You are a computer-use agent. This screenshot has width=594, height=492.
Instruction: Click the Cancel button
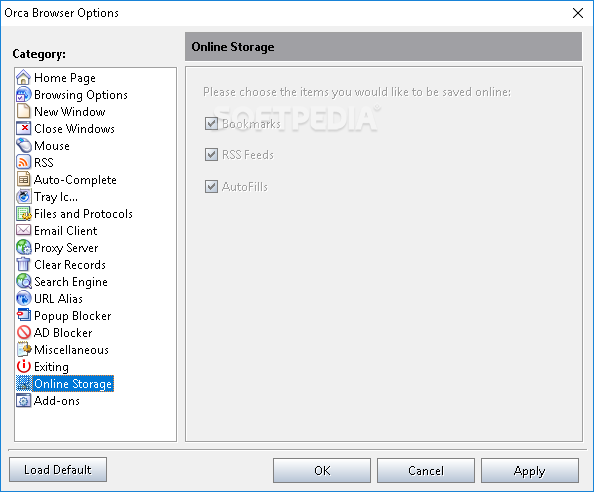coord(426,470)
